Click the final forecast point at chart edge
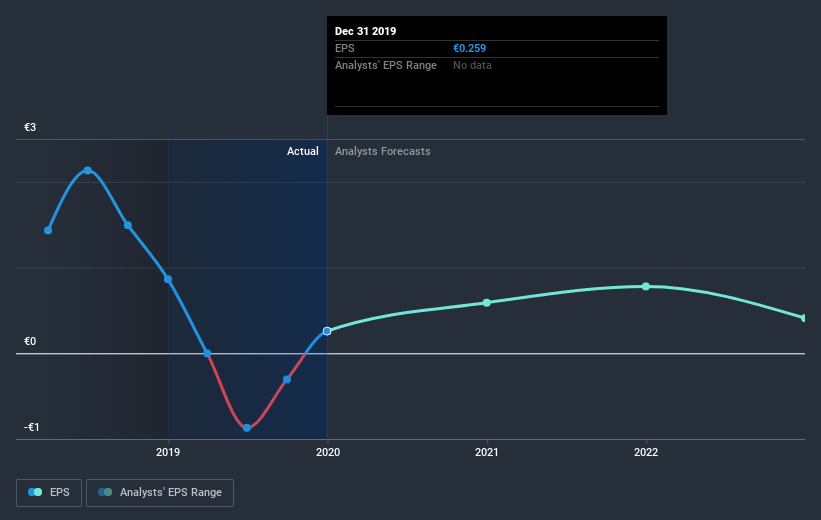Screen dimensions: 821x520 (x=804, y=318)
